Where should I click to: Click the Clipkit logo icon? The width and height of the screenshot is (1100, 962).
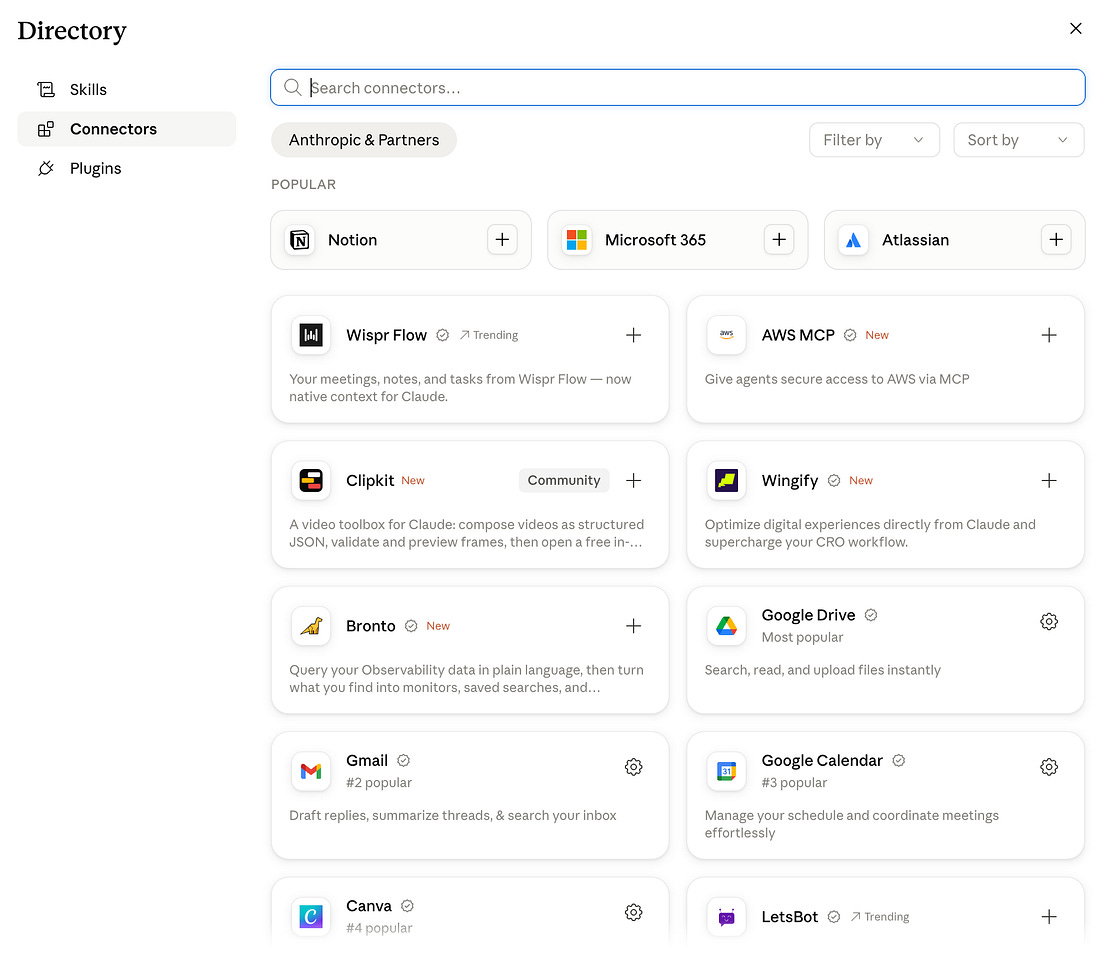(311, 481)
